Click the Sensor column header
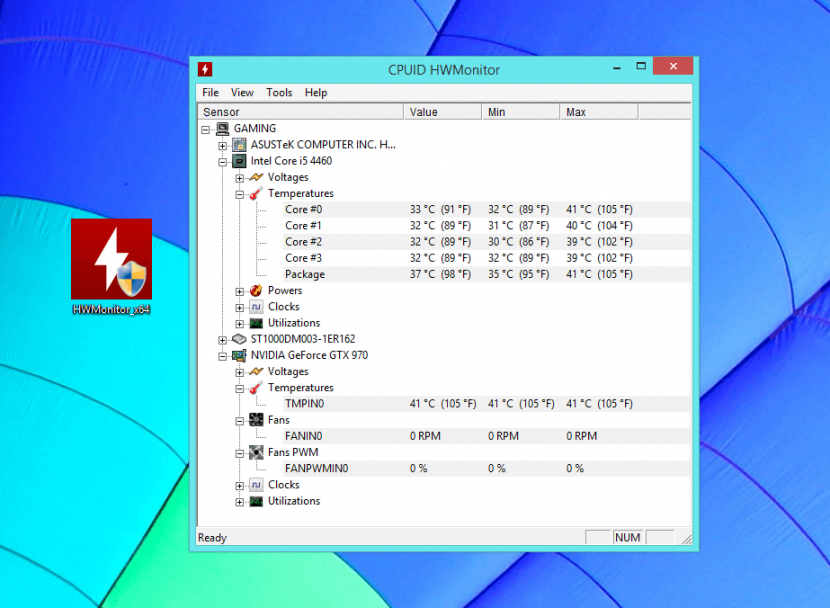This screenshot has height=608, width=830. [x=301, y=112]
